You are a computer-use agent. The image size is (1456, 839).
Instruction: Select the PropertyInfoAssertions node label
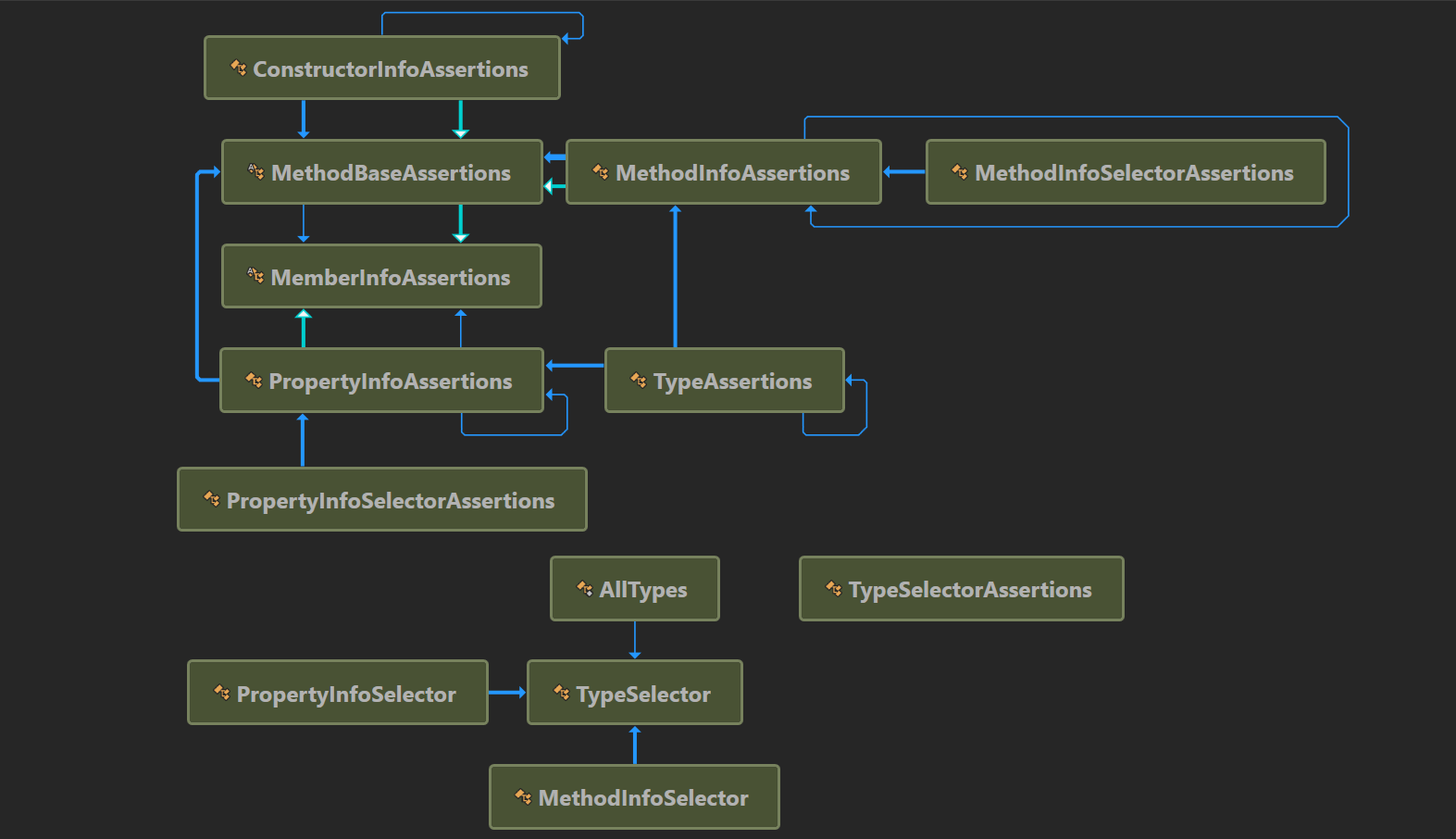pos(391,382)
